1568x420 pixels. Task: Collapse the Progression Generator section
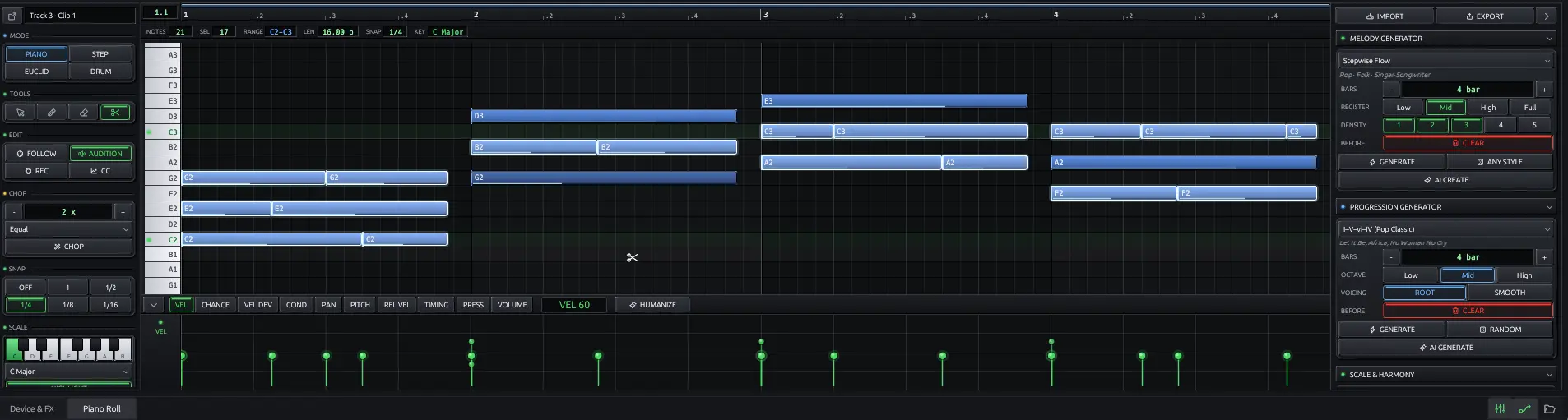pyautogui.click(x=1549, y=207)
